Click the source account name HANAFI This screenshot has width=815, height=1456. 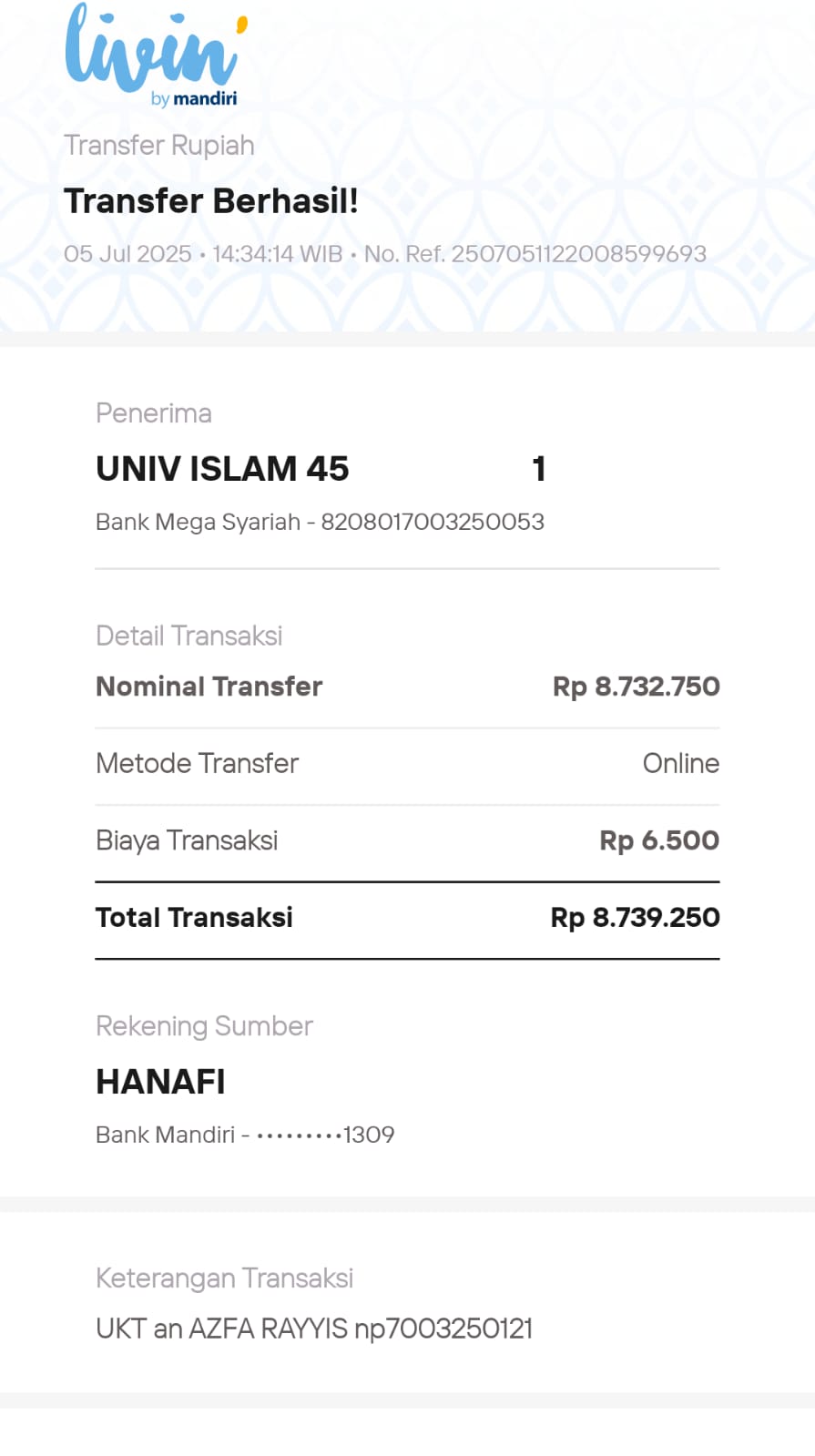(x=160, y=1082)
